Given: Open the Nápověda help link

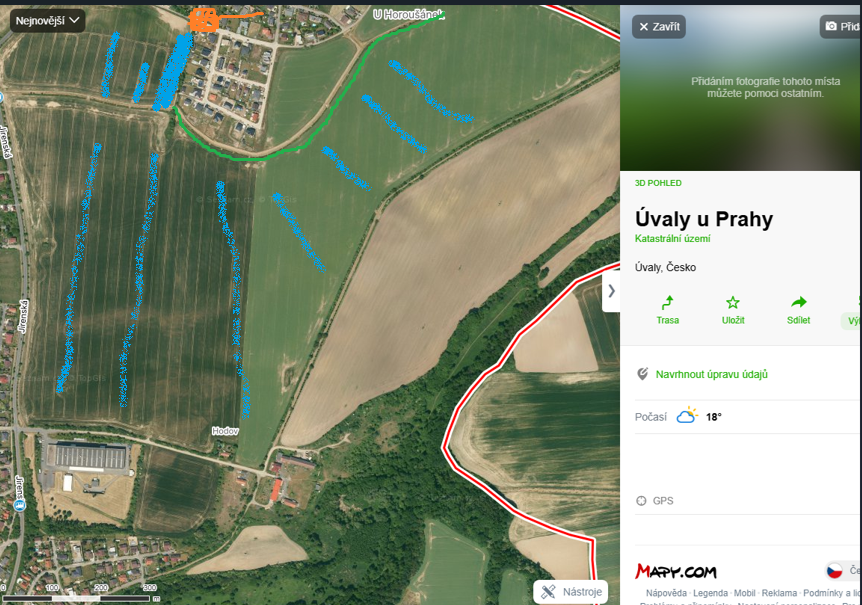Looking at the screenshot, I should [x=666, y=593].
